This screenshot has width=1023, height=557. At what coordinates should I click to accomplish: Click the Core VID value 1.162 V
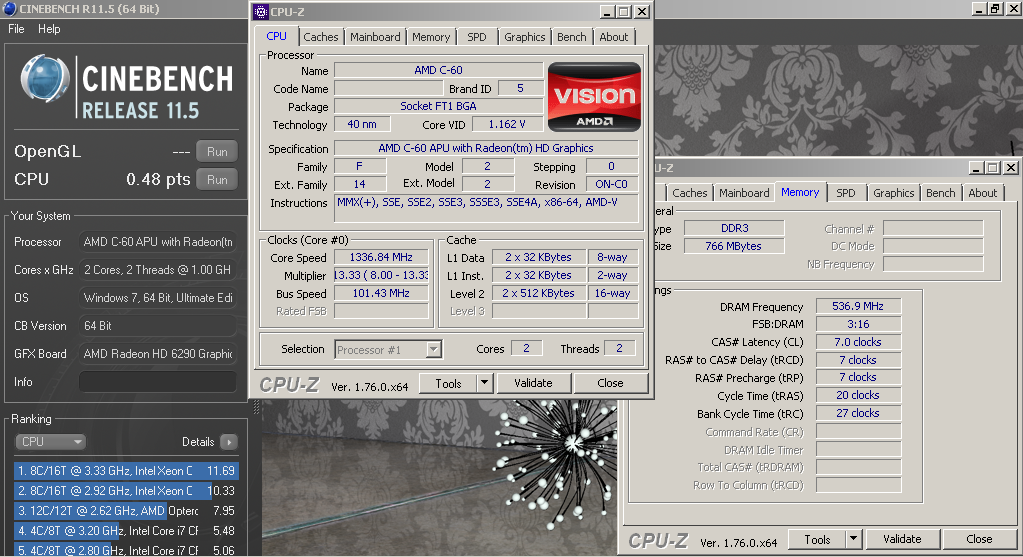pos(507,124)
